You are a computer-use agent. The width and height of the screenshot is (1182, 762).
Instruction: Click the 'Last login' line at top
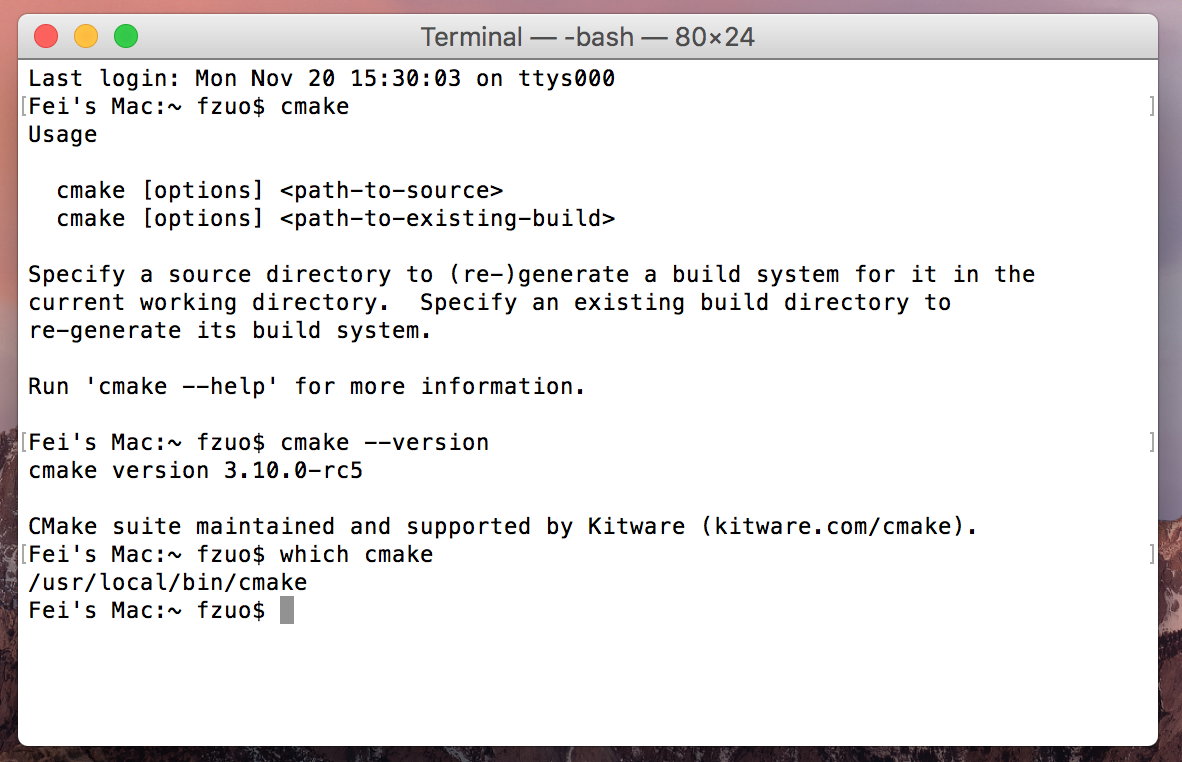tap(321, 78)
